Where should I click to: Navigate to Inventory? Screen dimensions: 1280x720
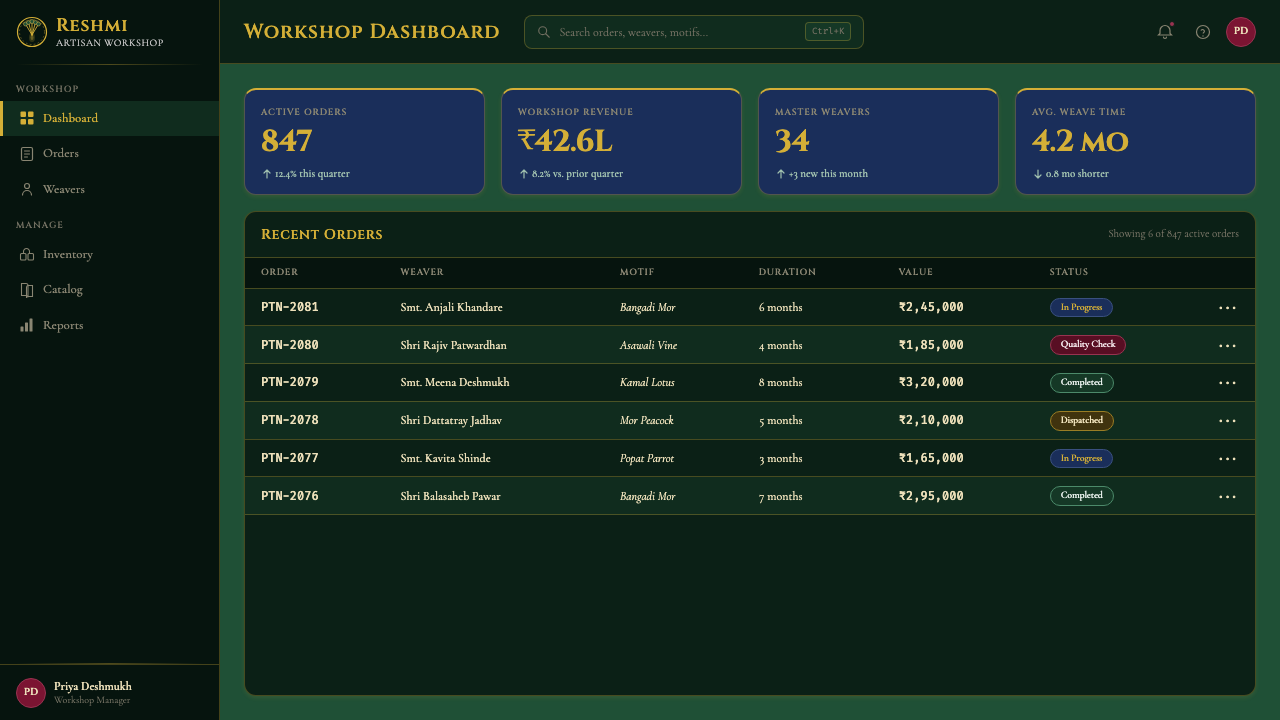pos(110,254)
